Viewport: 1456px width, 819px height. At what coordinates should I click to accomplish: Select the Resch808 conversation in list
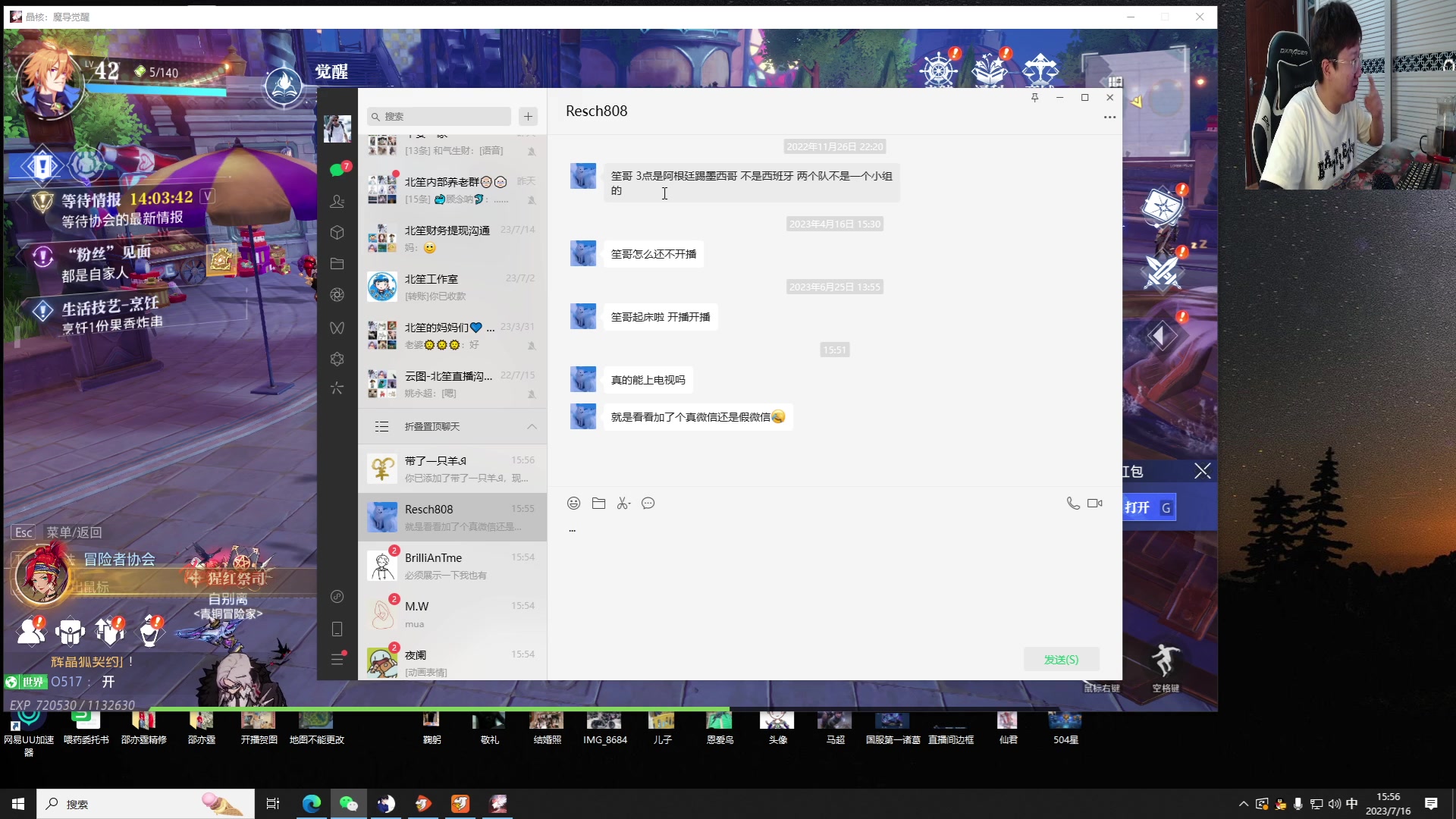coord(453,518)
